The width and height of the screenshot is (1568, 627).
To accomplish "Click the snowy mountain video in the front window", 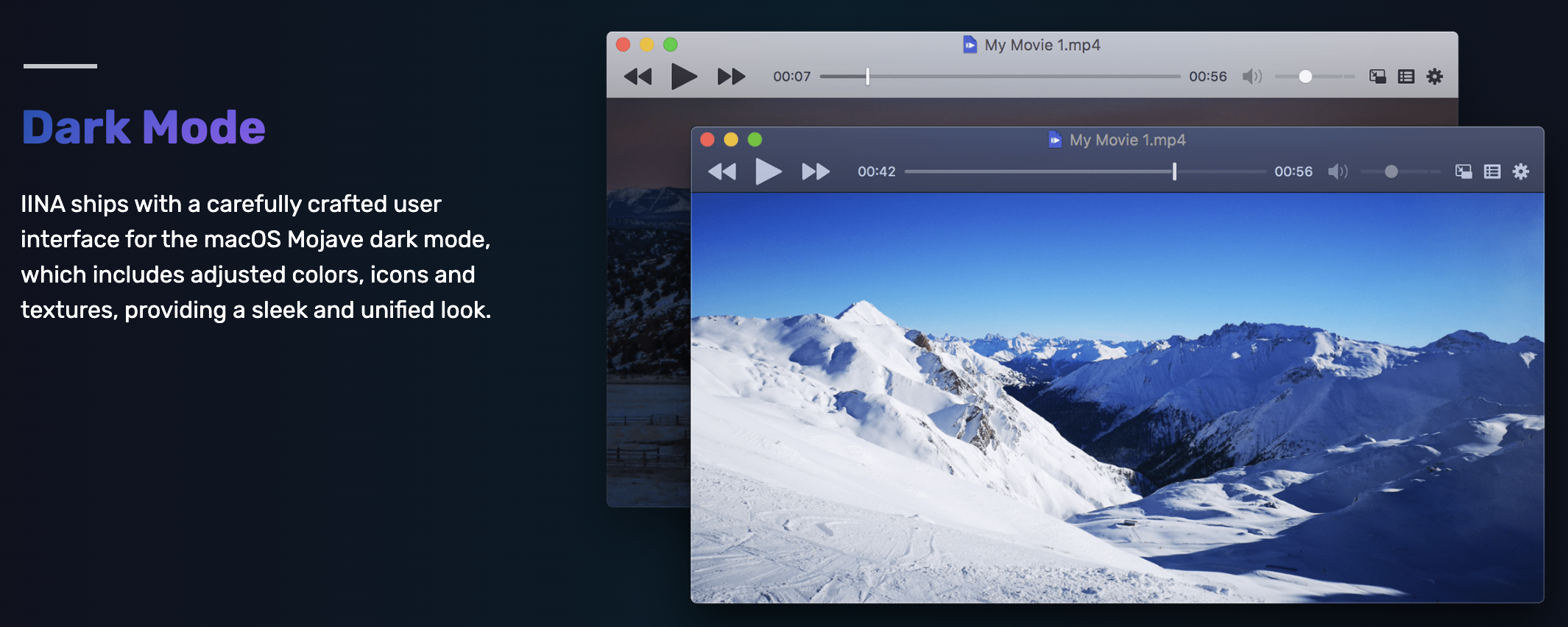I will click(1117, 397).
